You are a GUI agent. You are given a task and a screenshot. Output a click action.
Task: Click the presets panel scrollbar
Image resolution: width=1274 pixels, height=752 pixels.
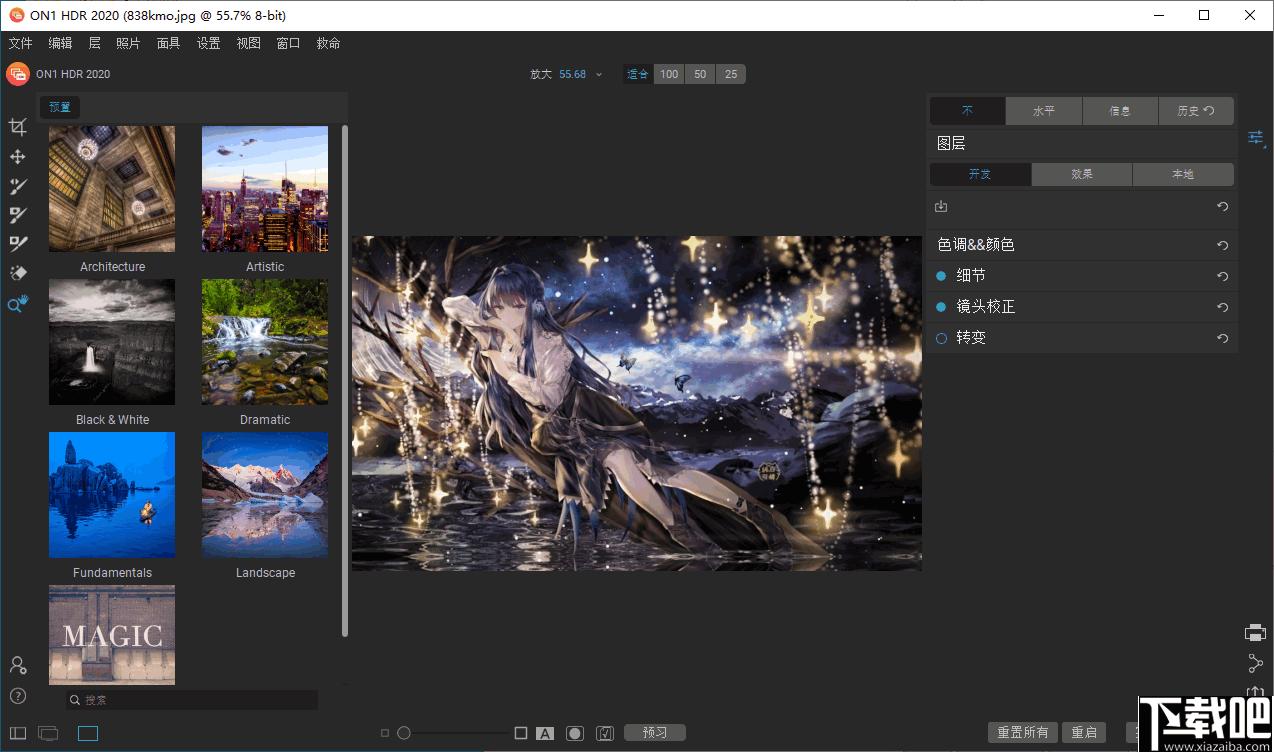tap(345, 380)
